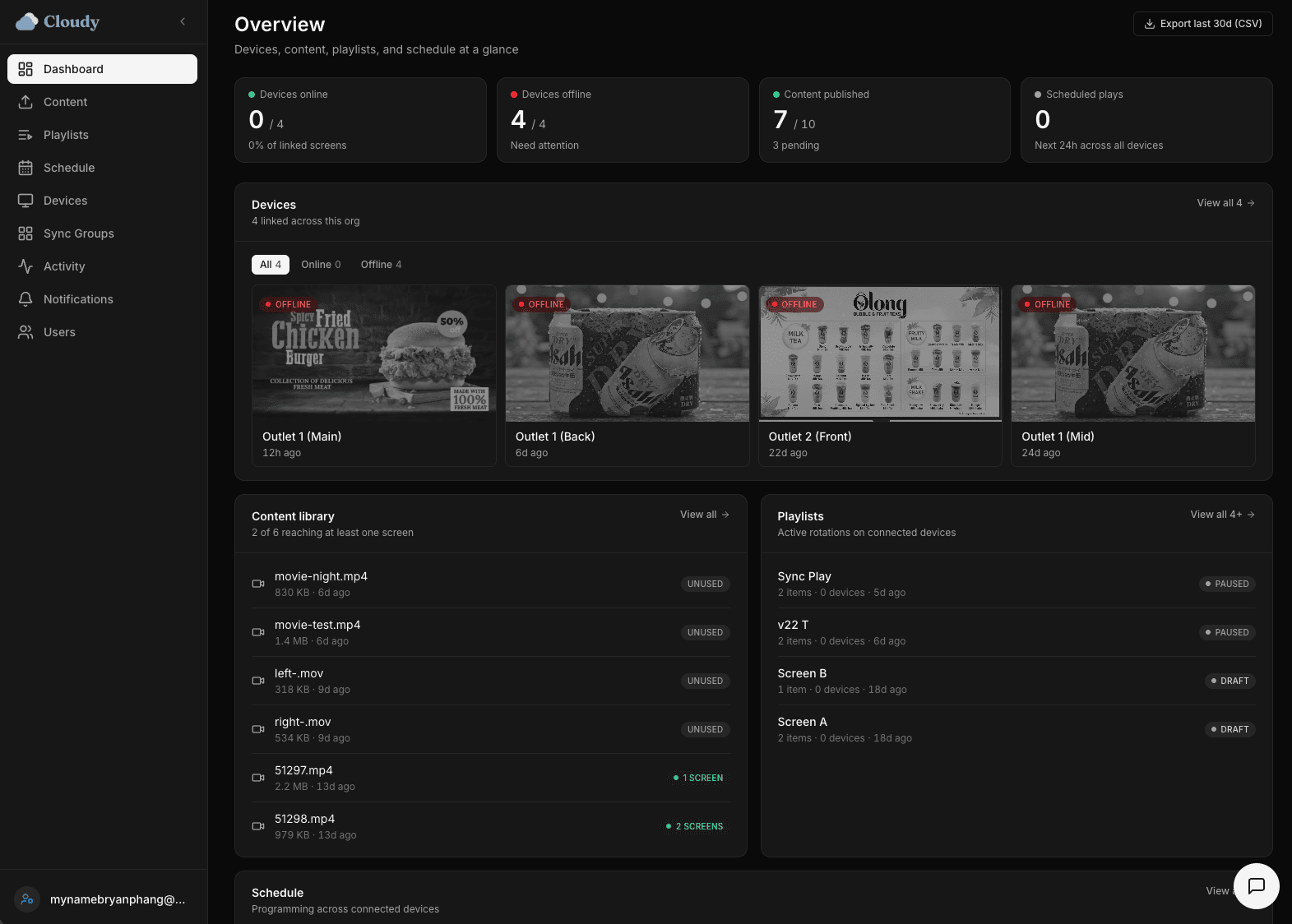Click the Scheduled plays stat card
Image resolution: width=1292 pixels, height=924 pixels.
pos(1146,120)
